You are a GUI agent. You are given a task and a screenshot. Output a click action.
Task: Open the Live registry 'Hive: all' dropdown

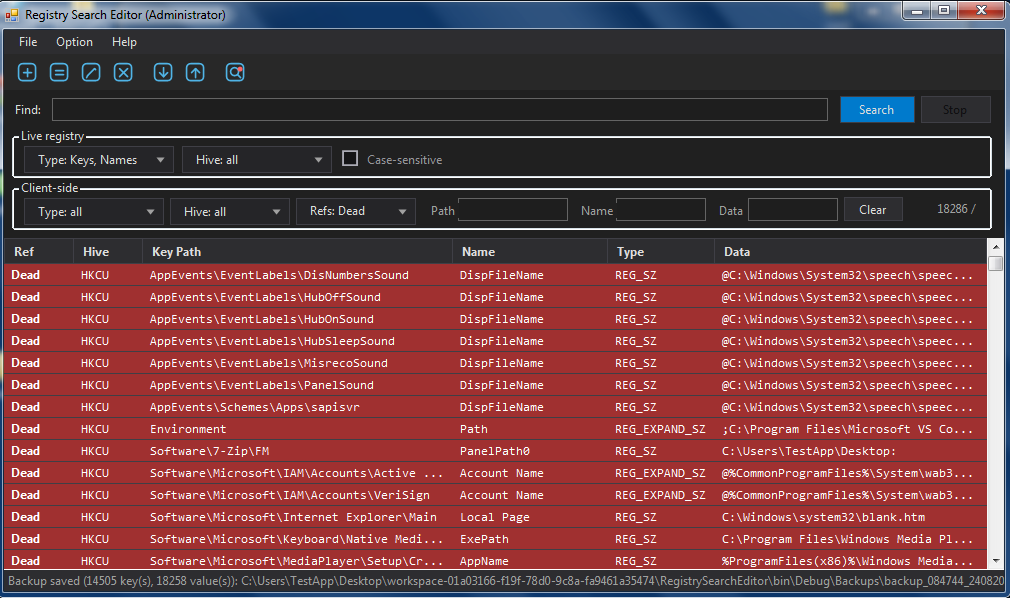pyautogui.click(x=256, y=160)
